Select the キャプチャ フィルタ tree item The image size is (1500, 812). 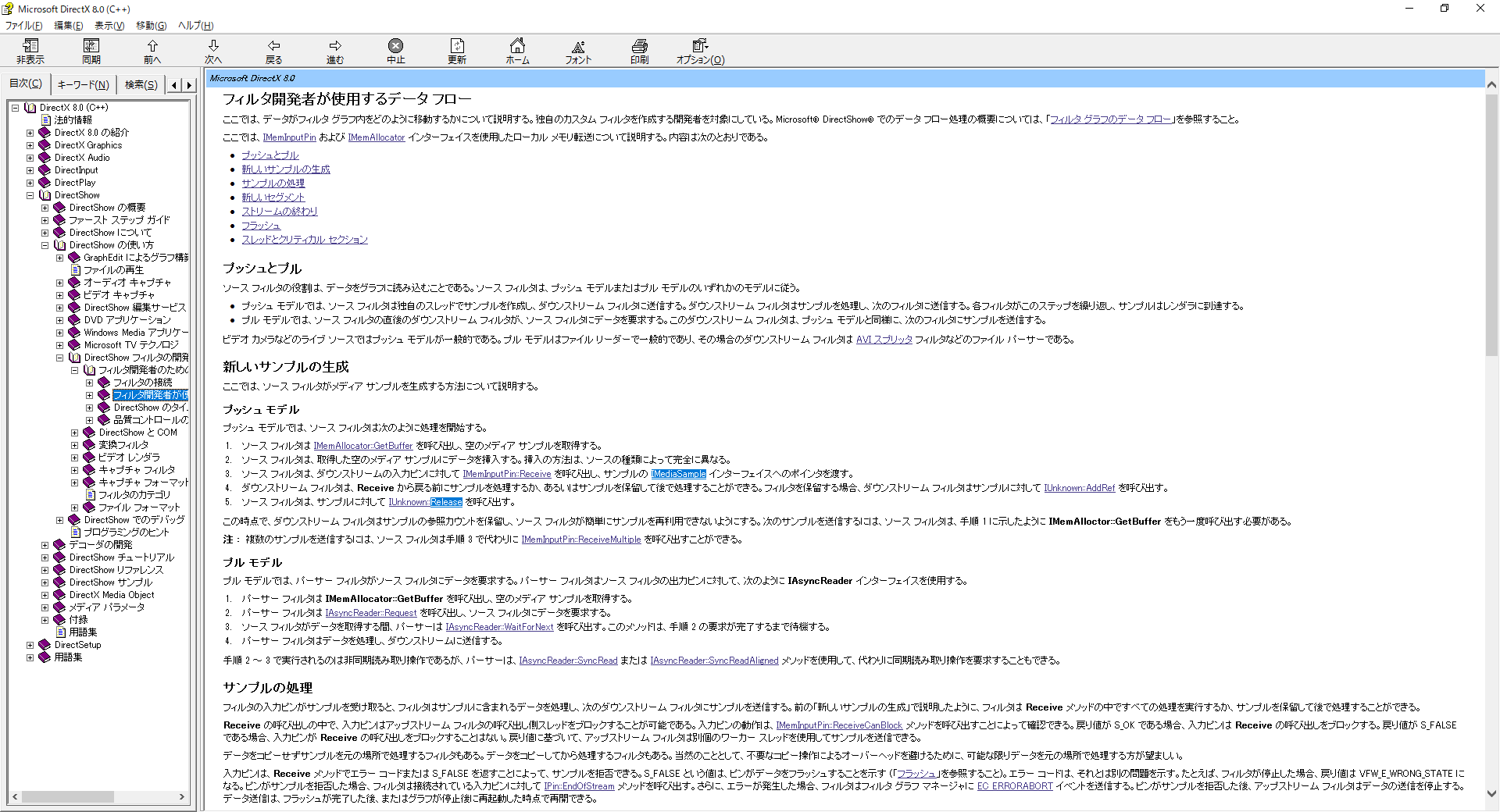tap(137, 470)
